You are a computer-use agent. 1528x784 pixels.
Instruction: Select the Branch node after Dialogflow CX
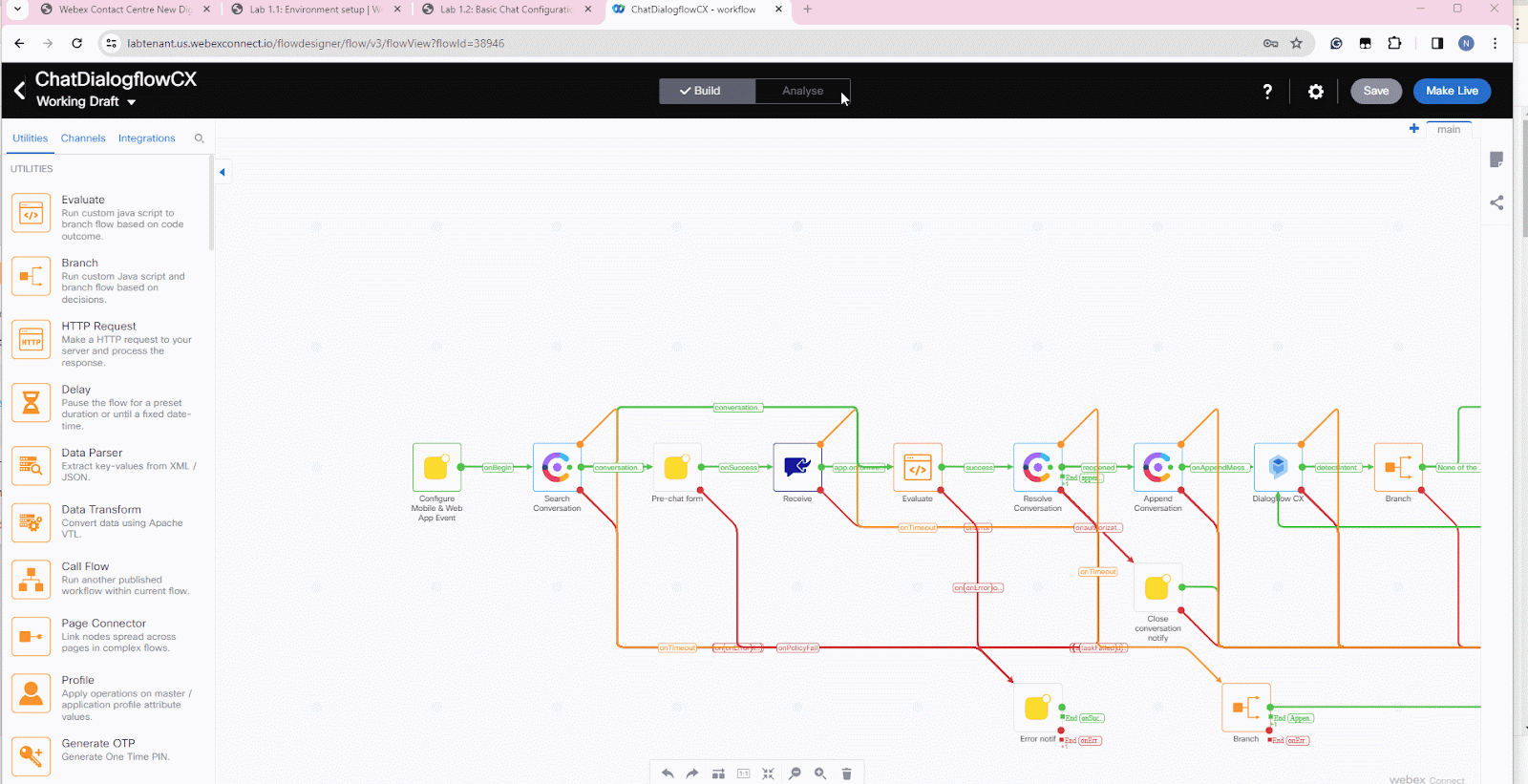click(x=1398, y=467)
